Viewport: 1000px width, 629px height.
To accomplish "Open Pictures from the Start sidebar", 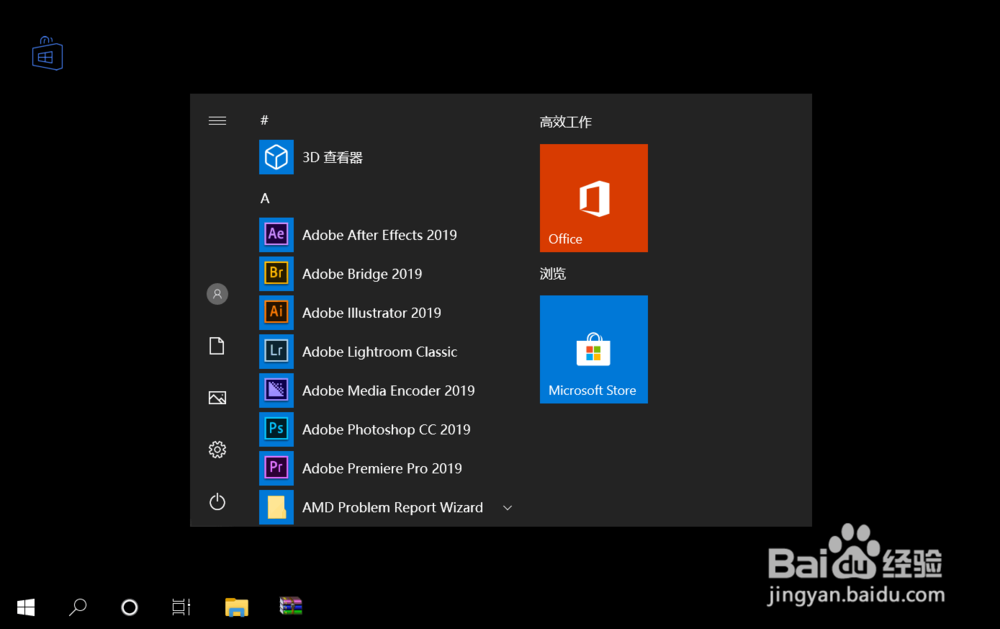I will click(x=217, y=398).
